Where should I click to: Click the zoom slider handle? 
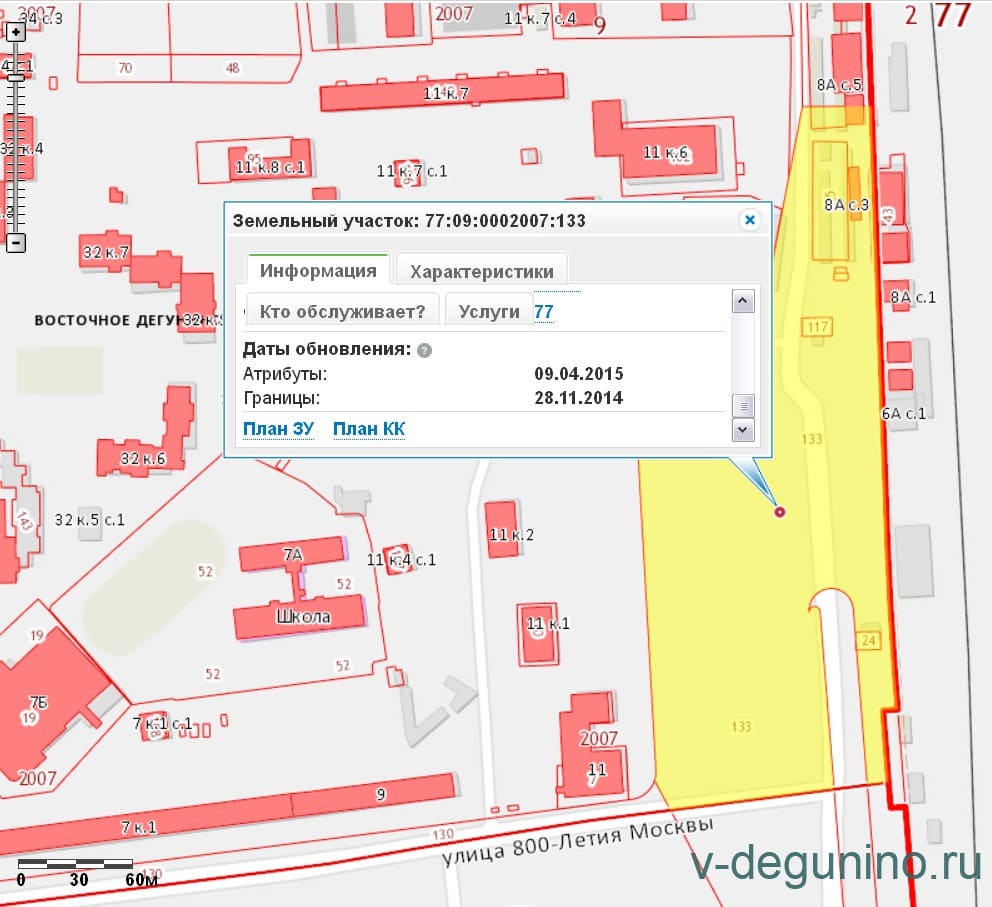(x=16, y=75)
